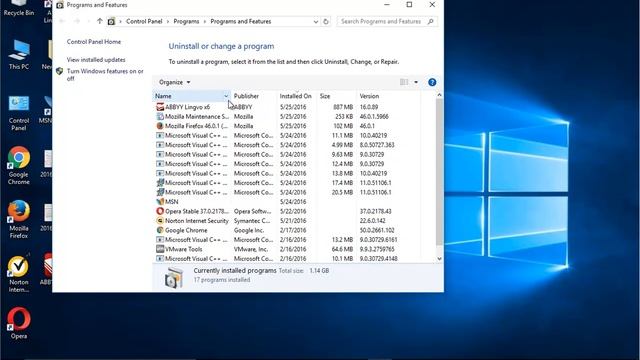Viewport: 640px width, 360px height.
Task: Expand the view options dropdown arrow
Action: coord(416,82)
